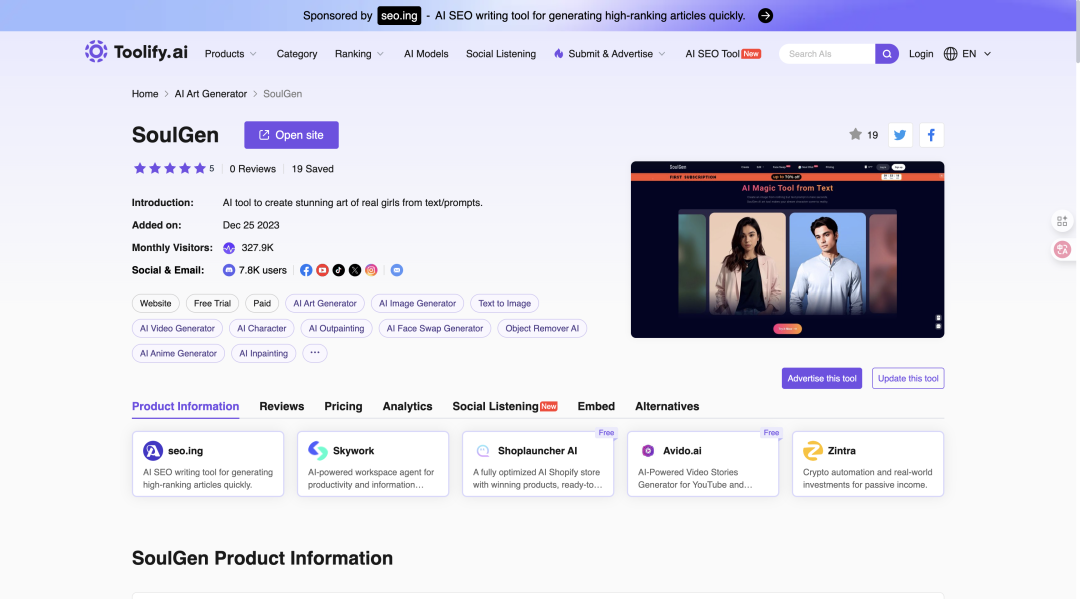1080x599 pixels.
Task: Click the seo.ing card logo icon
Action: [153, 450]
